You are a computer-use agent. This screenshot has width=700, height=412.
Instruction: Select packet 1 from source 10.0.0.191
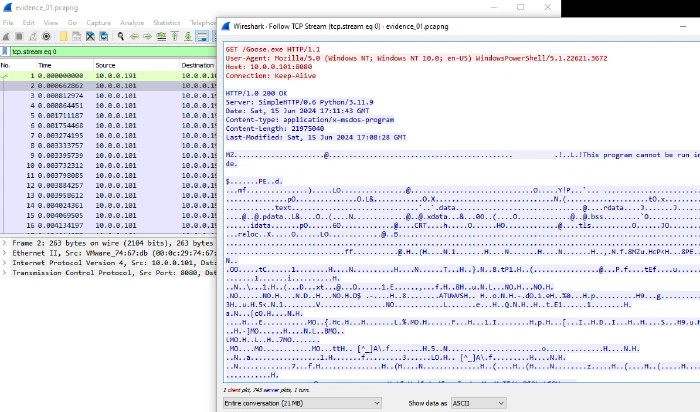click(108, 75)
